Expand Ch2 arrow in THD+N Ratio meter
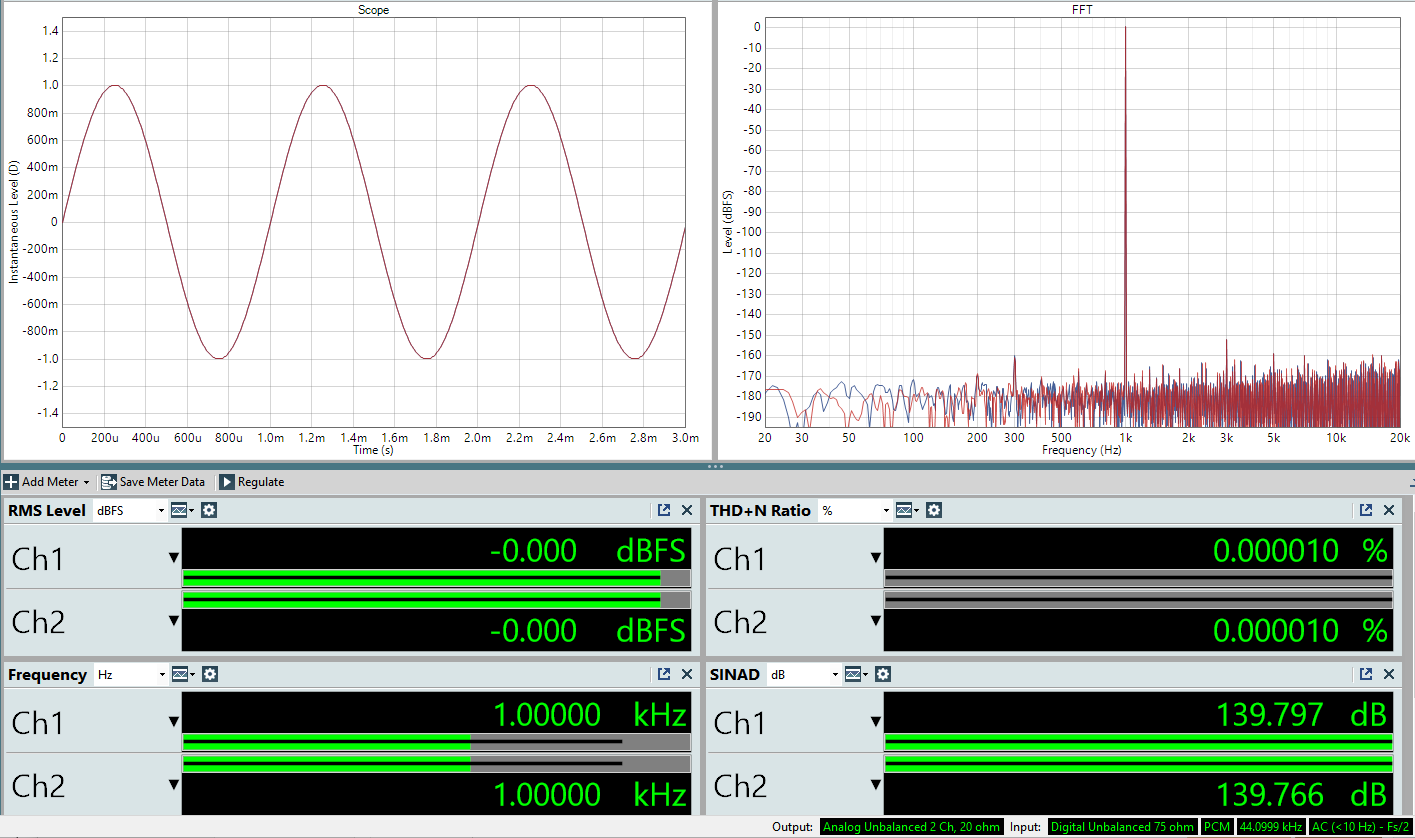This screenshot has width=1415, height=838. (x=876, y=620)
